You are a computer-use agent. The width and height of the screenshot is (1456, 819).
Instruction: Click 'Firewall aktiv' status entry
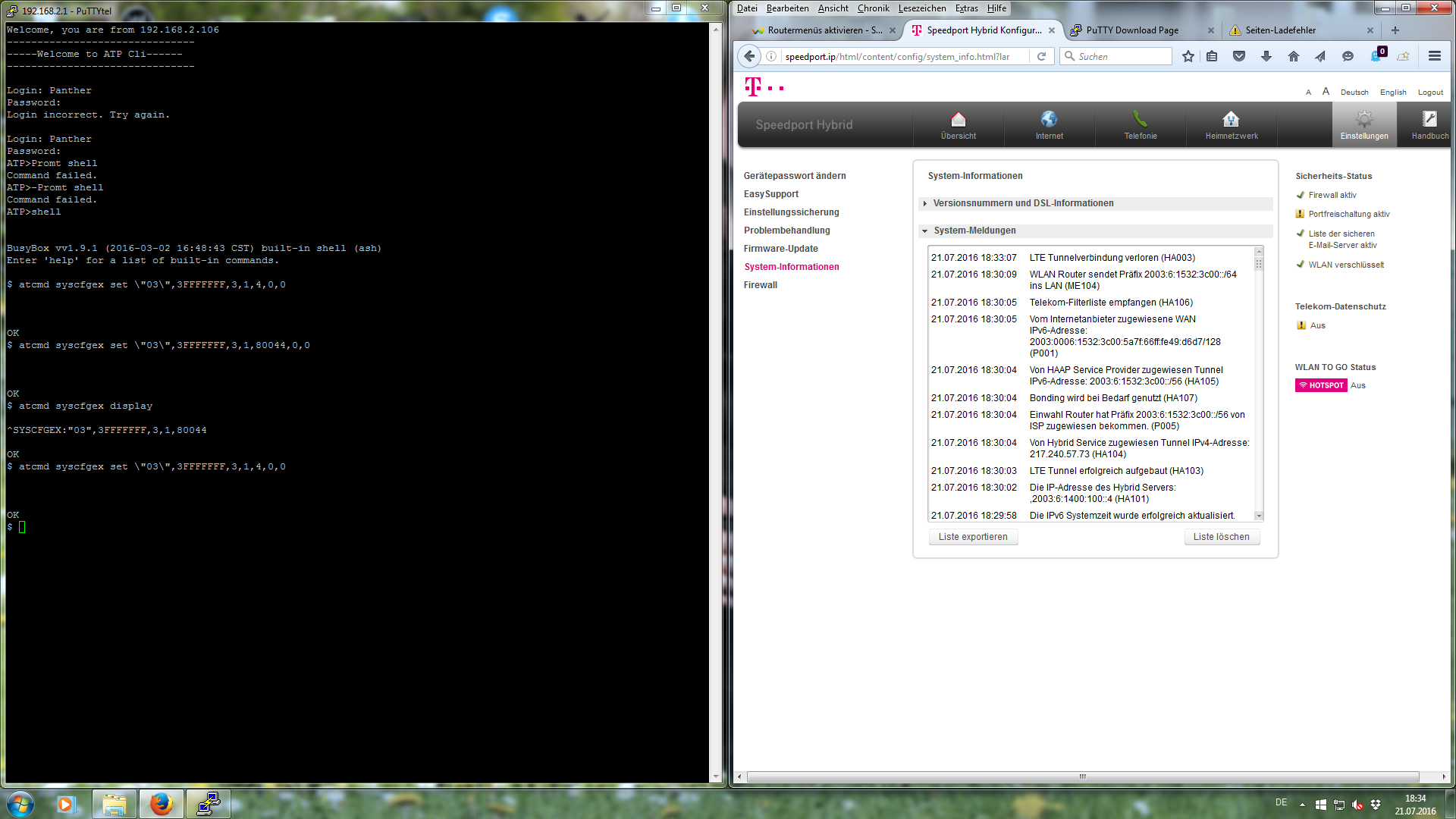click(x=1332, y=196)
